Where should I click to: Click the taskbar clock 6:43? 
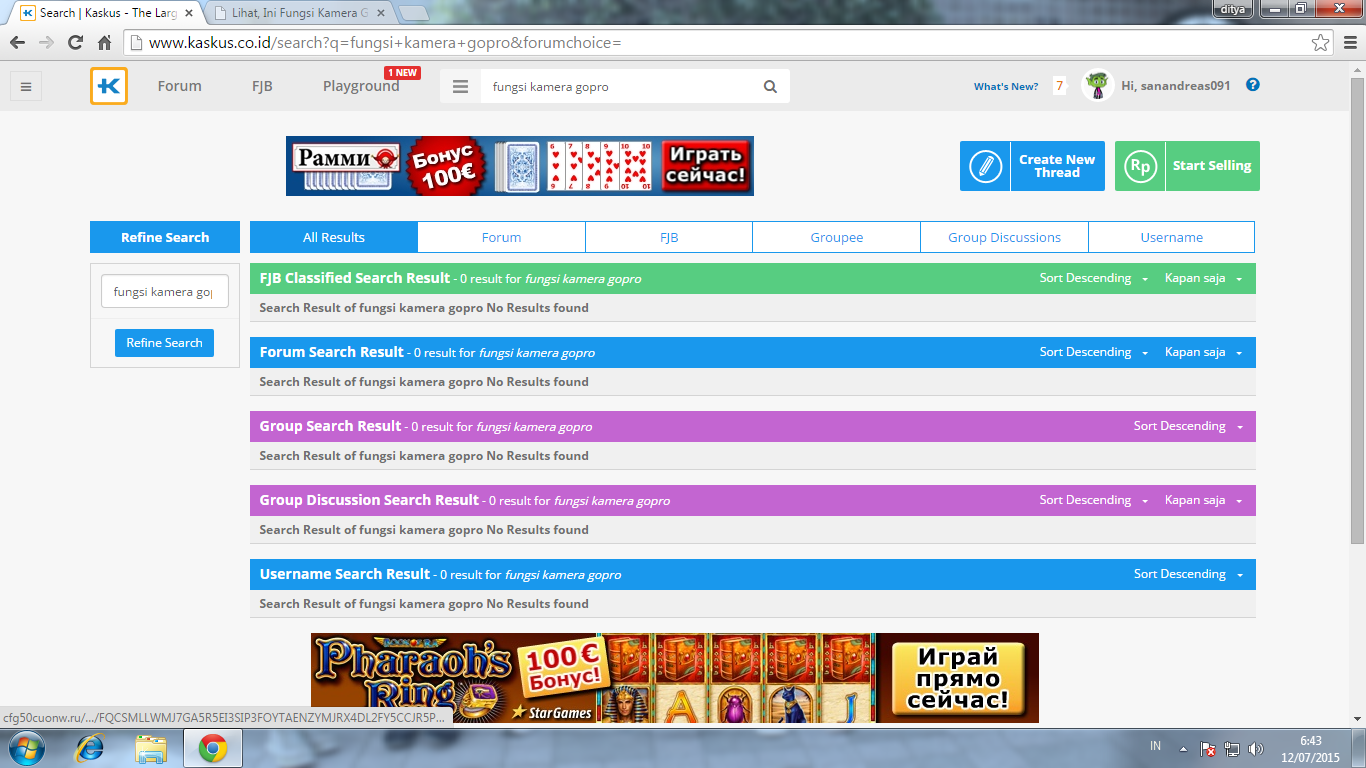tap(1311, 741)
